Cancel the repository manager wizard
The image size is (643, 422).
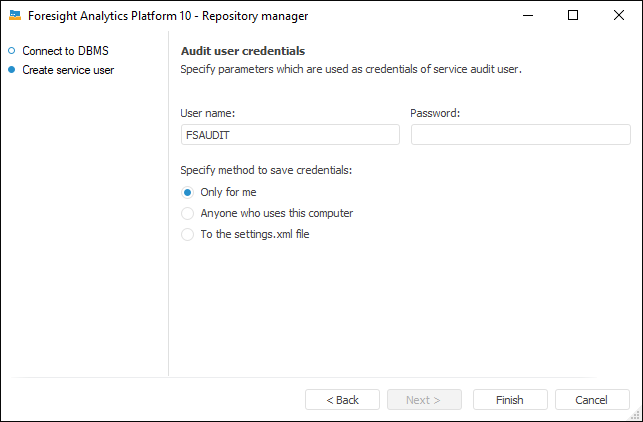pyautogui.click(x=592, y=400)
